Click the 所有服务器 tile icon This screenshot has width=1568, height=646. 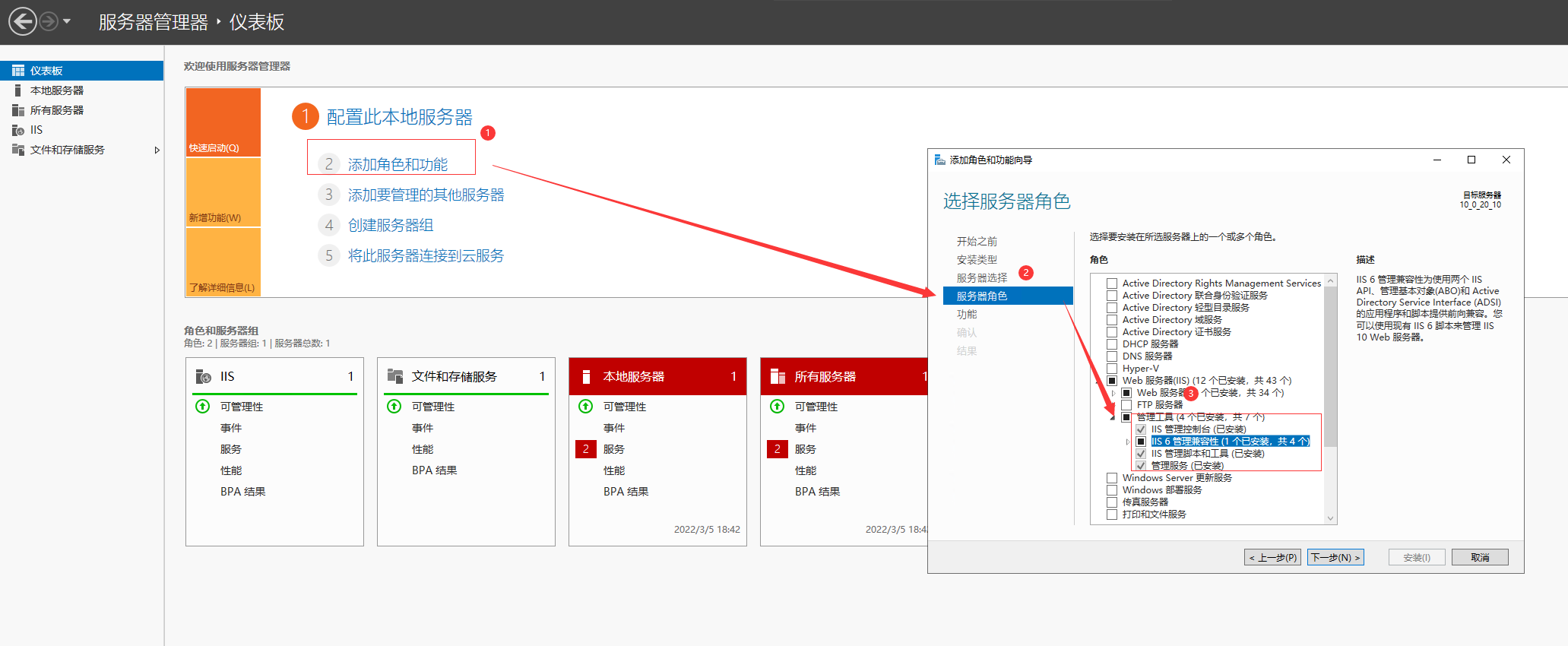point(778,376)
